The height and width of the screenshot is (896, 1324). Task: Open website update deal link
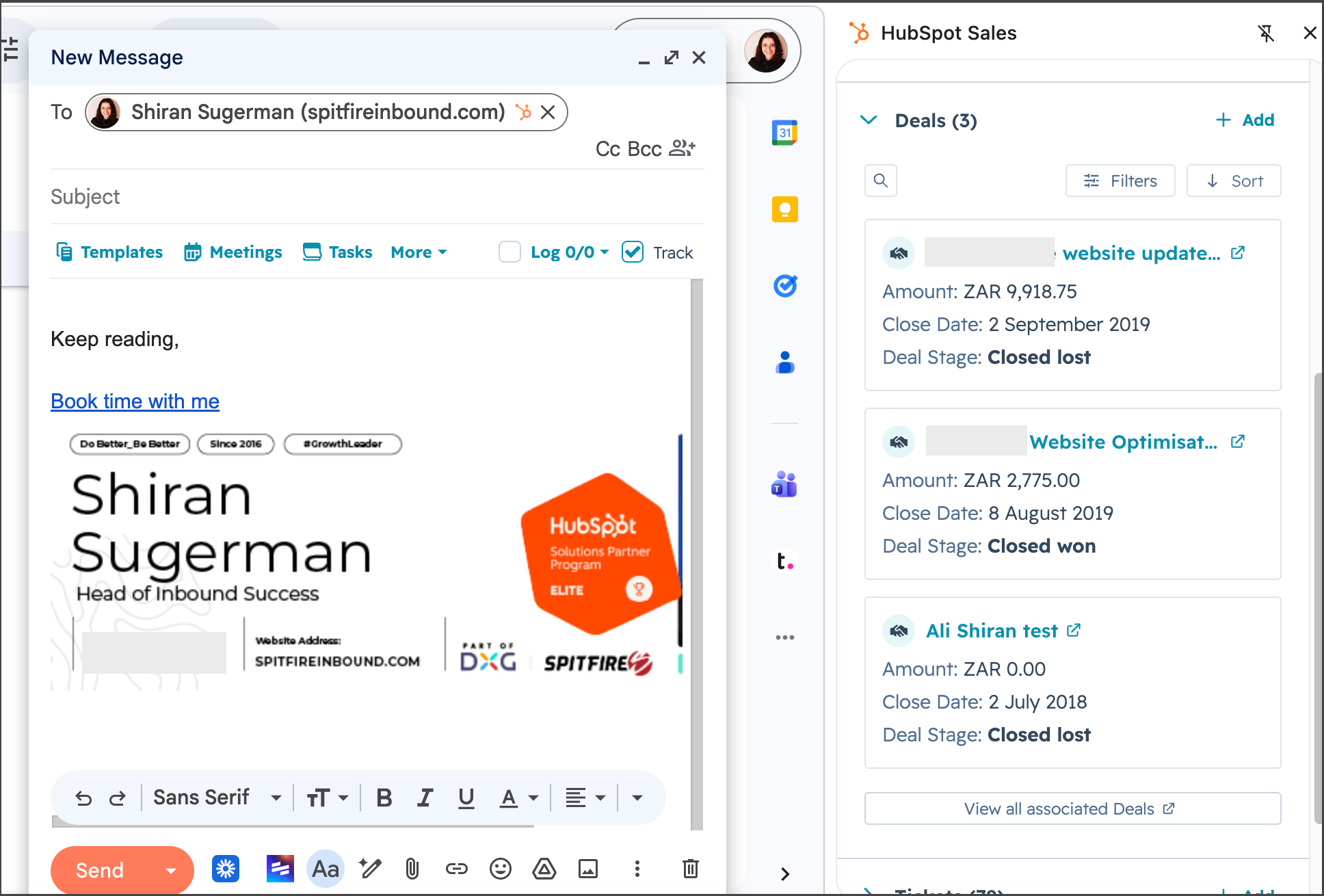pyautogui.click(x=1141, y=253)
